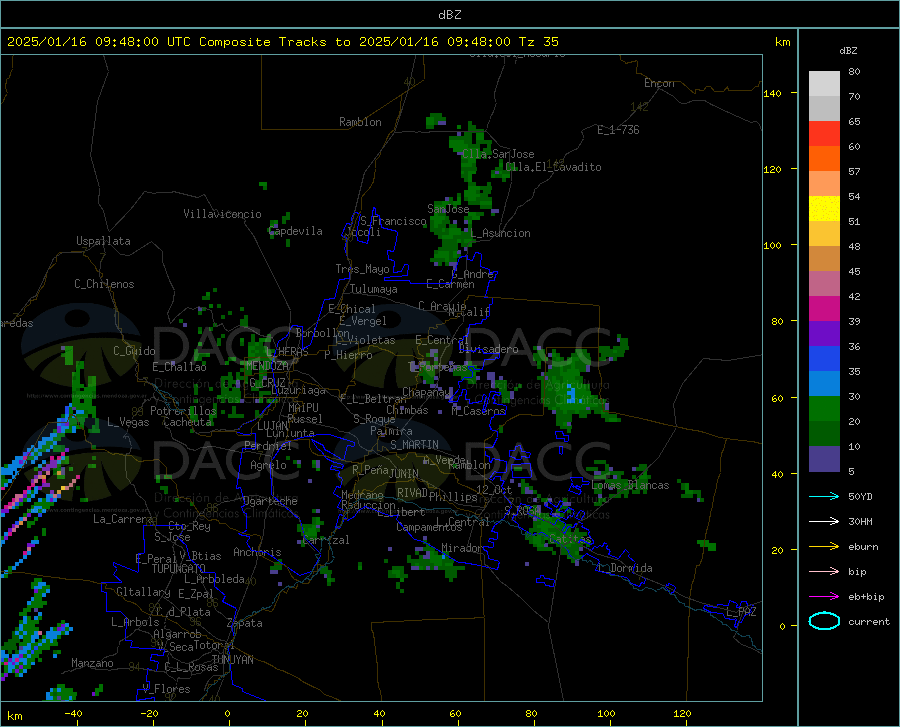
Task: Click the Manzano map label
Action: click(x=92, y=663)
